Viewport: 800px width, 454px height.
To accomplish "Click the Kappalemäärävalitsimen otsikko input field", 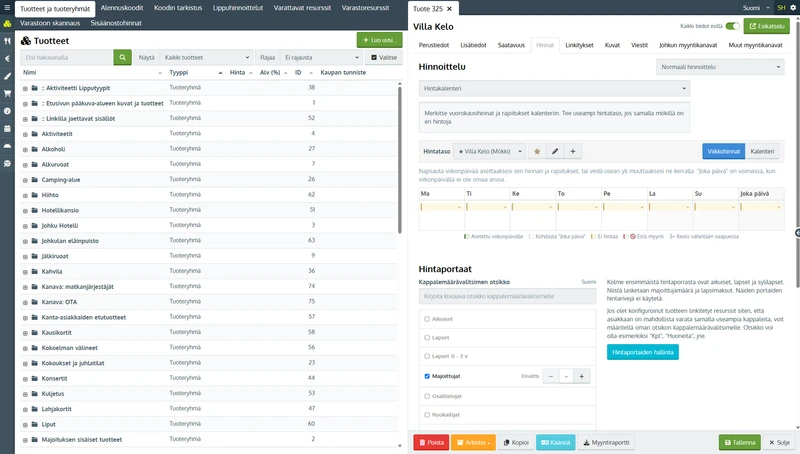I will [x=507, y=296].
